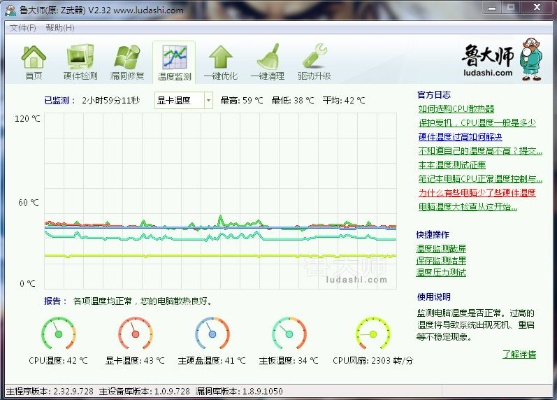Screen dimensions: 557x400
Task: Click the 平均: 42 ℃ value
Action: pos(344,101)
